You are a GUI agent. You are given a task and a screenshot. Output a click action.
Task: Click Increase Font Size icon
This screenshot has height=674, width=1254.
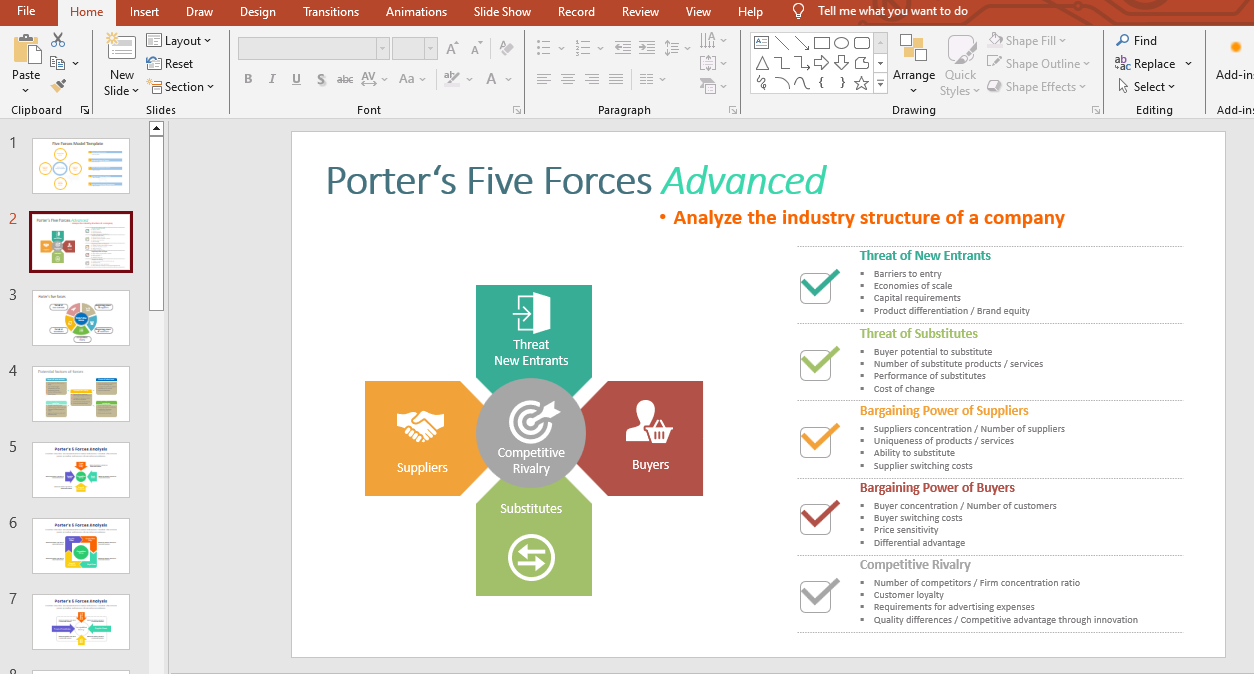point(452,48)
